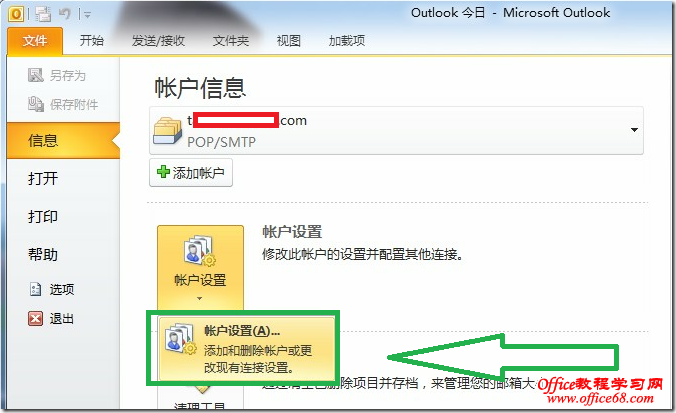The width and height of the screenshot is (676, 413).
Task: Click the green plus Add Account button
Action: pos(191,172)
